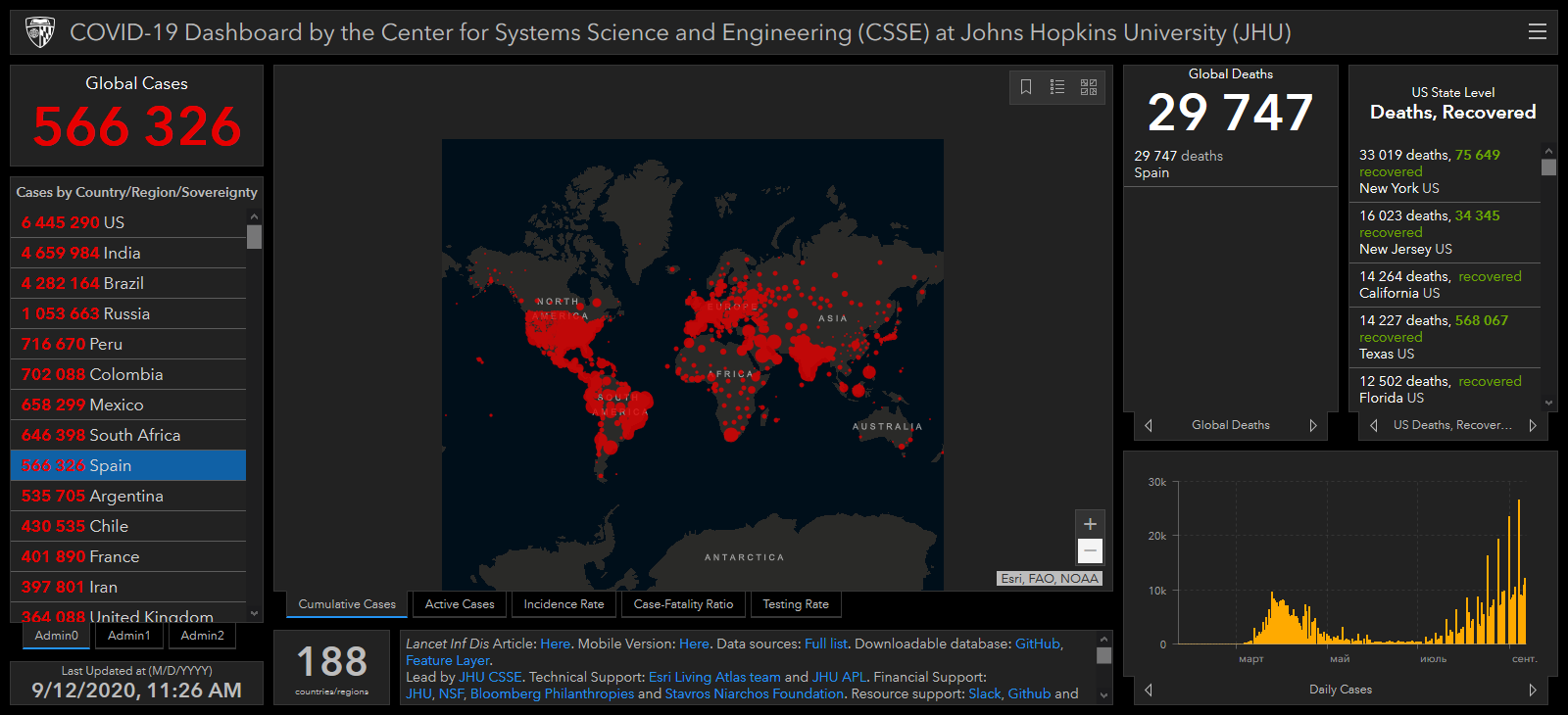The height and width of the screenshot is (715, 1568).
Task: Show next chart after Daily Cases
Action: [1533, 690]
